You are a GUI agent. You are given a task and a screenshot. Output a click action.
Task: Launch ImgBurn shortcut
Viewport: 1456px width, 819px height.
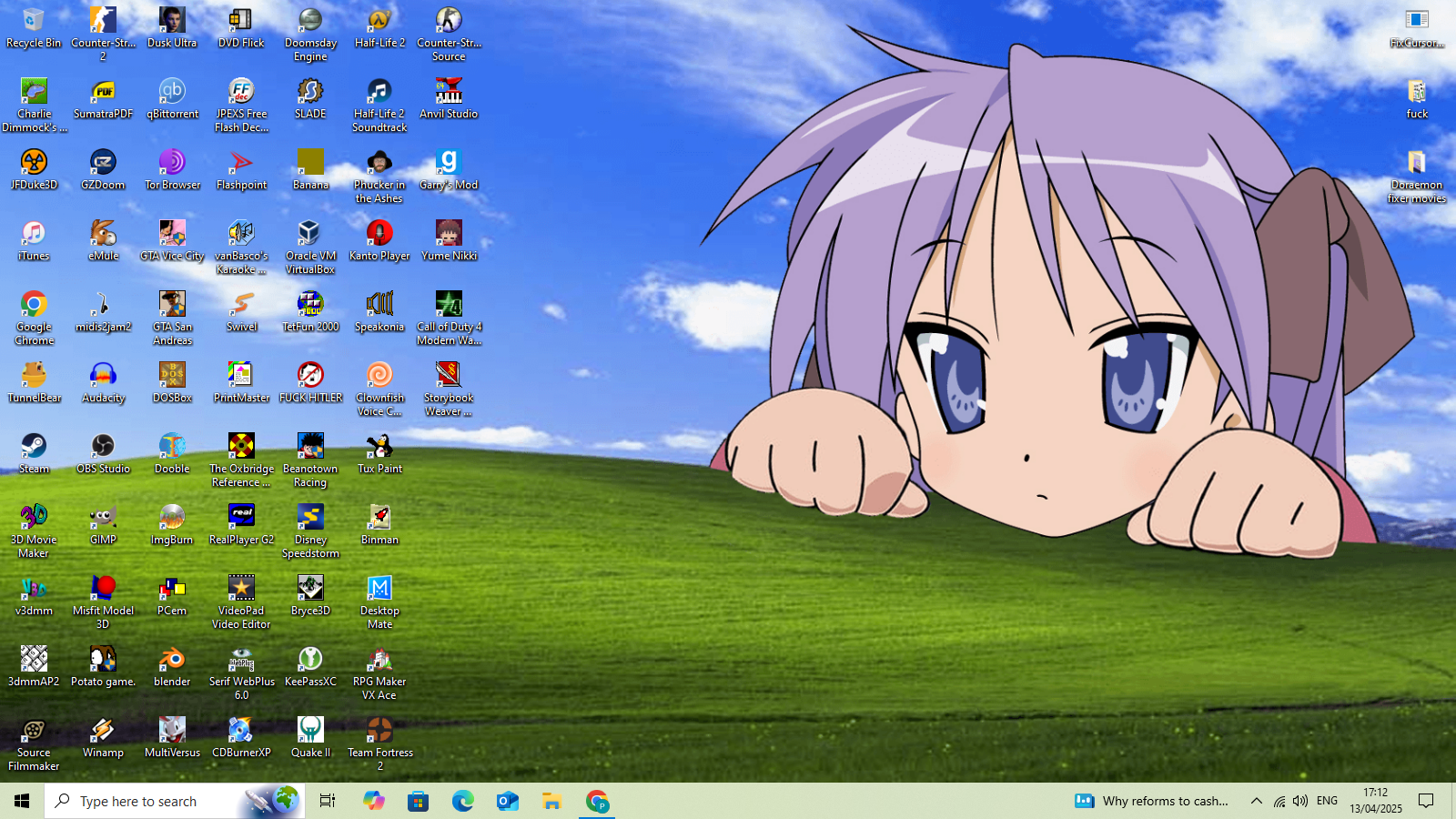click(x=172, y=524)
